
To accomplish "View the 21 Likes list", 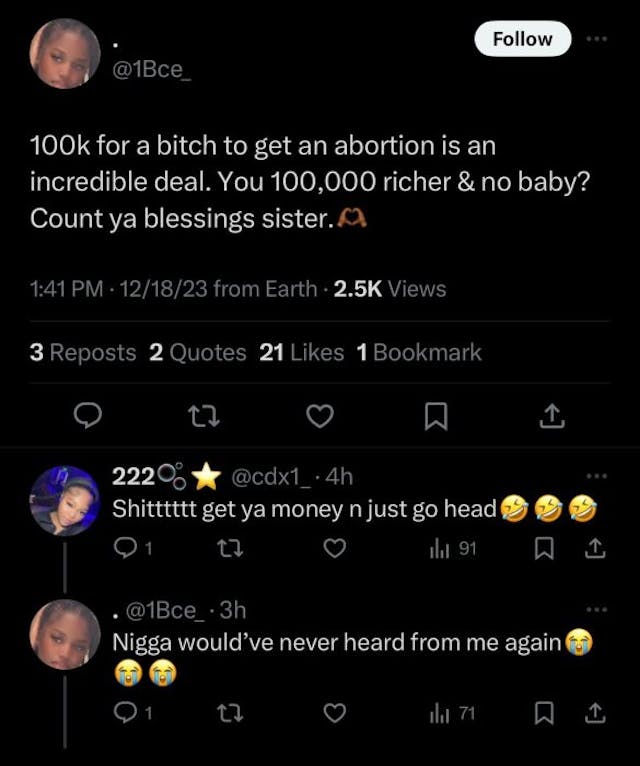I will [x=301, y=352].
